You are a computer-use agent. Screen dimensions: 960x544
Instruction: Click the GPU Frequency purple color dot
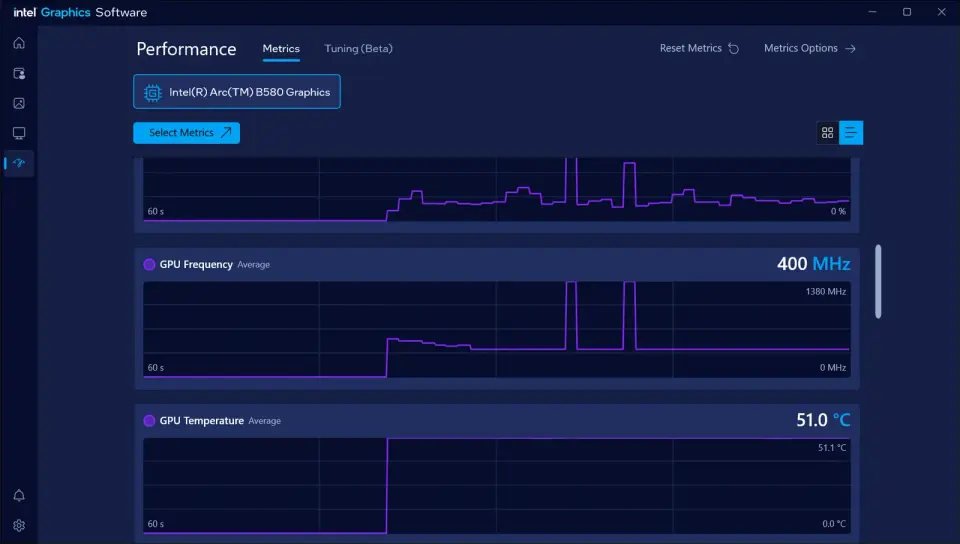pos(149,264)
